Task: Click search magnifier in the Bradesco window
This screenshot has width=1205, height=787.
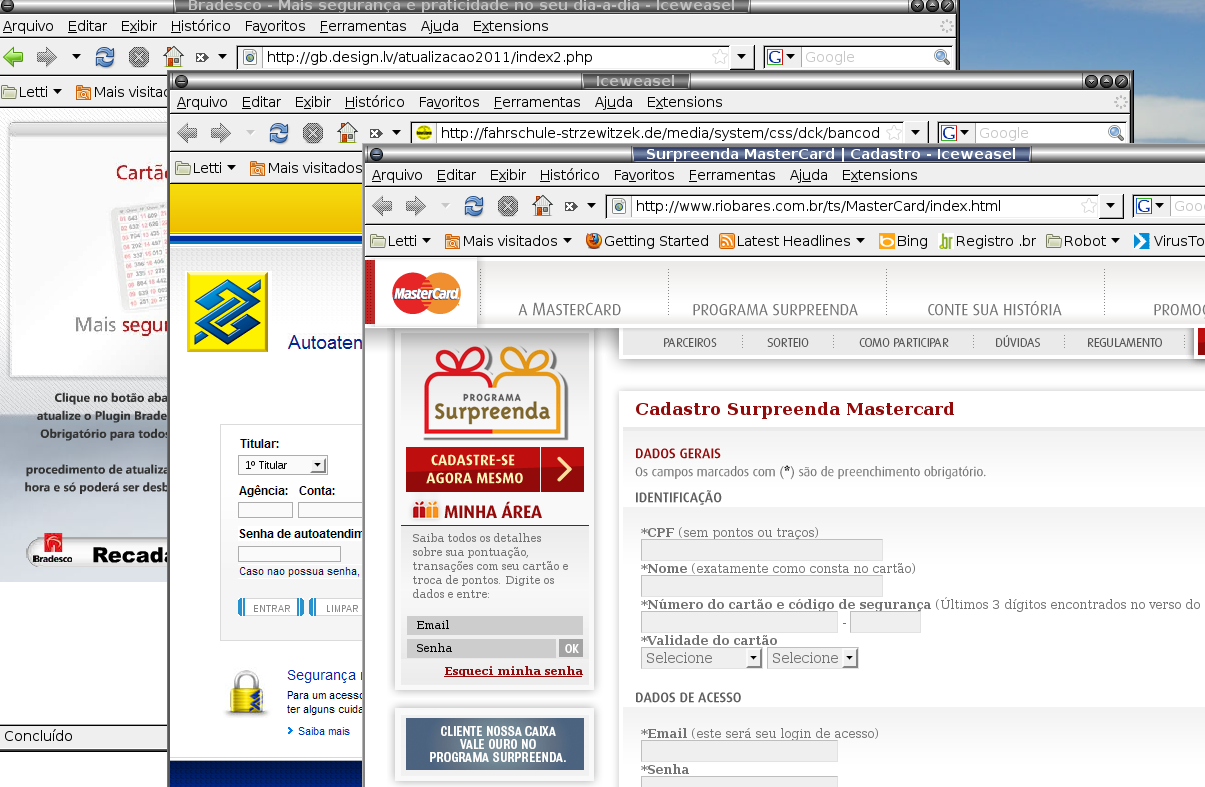Action: [942, 57]
